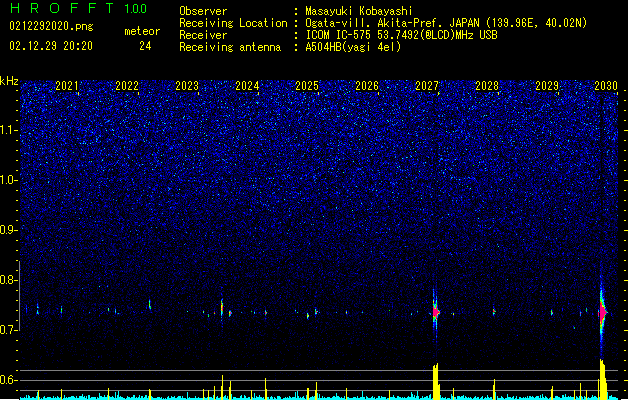
Task: Click the meteor echo between 2023 and 2024
Action: (222, 308)
